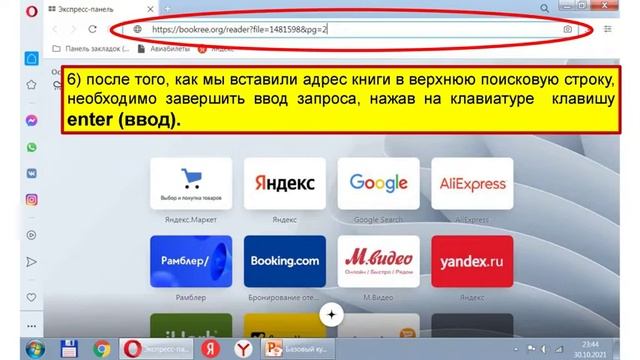The height and width of the screenshot is (360, 640).
Task: Select the Экспресс-панель tab
Action: click(101, 9)
